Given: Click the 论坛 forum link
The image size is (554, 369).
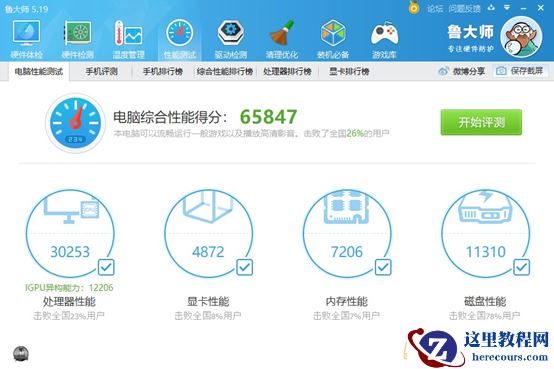Looking at the screenshot, I should pos(435,8).
